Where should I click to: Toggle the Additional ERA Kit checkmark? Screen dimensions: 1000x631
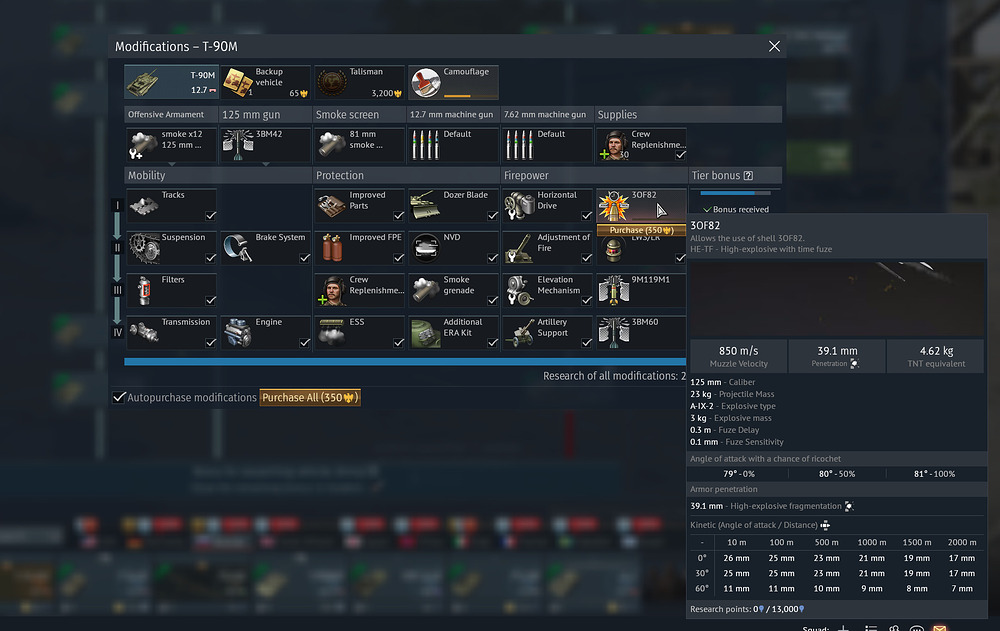click(x=490, y=342)
